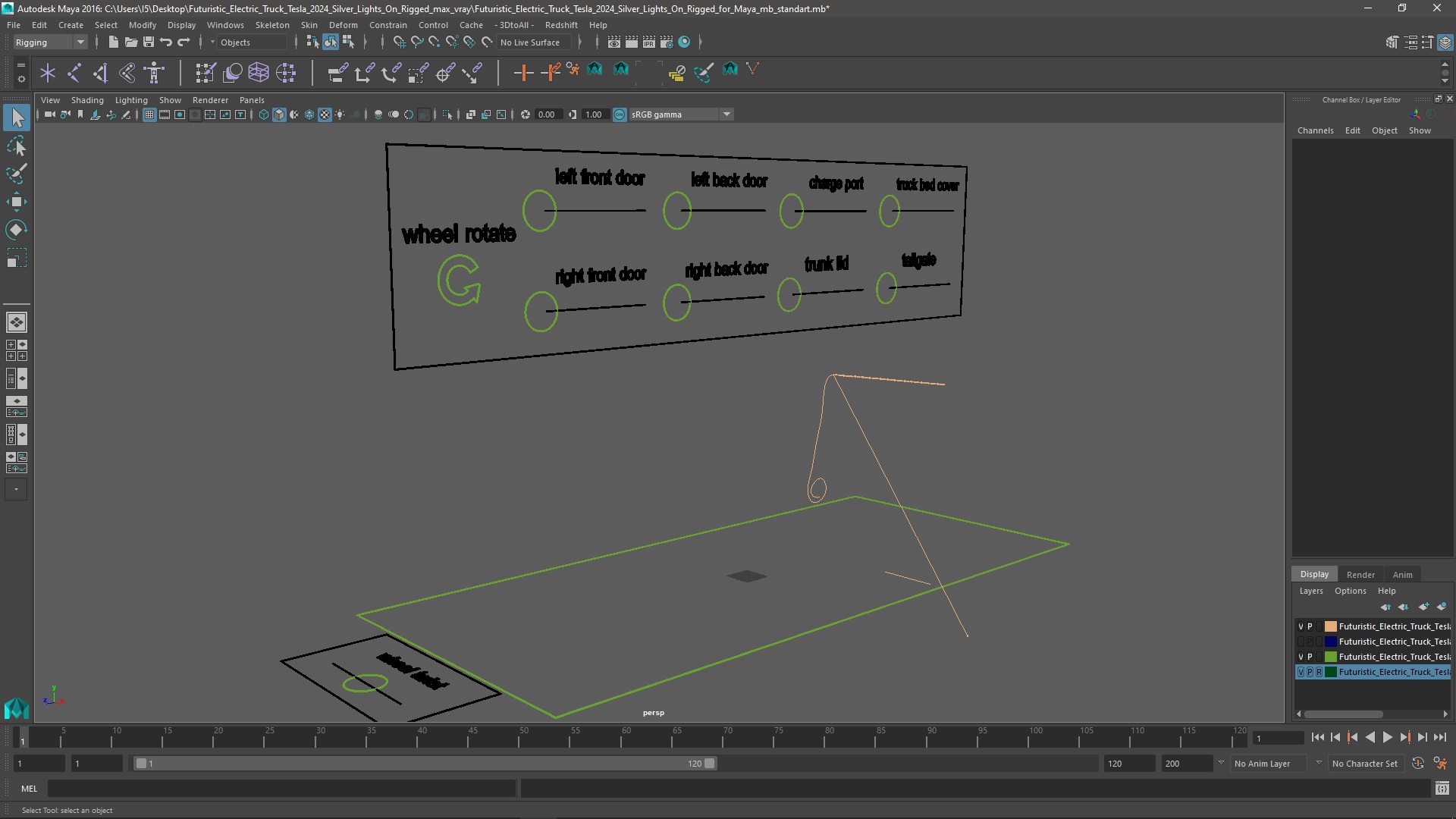Go to the start of playback range

1317,737
